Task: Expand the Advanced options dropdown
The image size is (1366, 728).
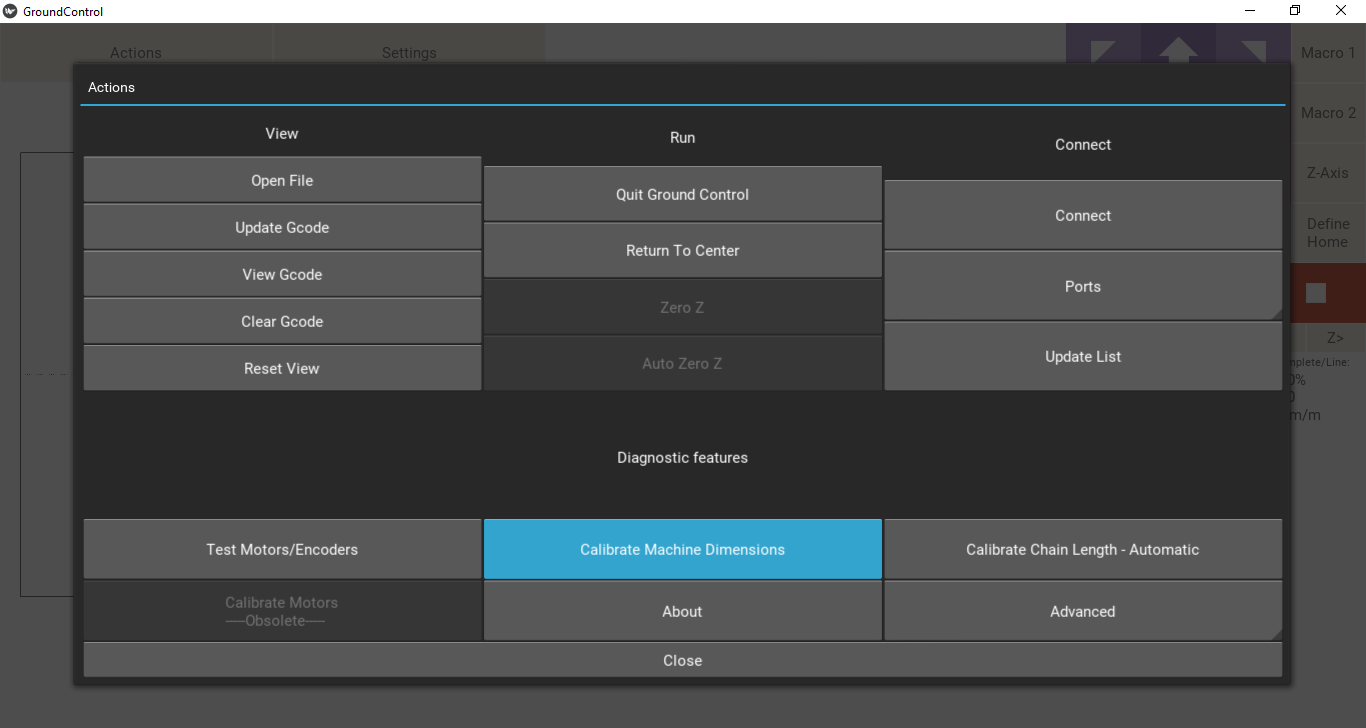Action: [1083, 611]
